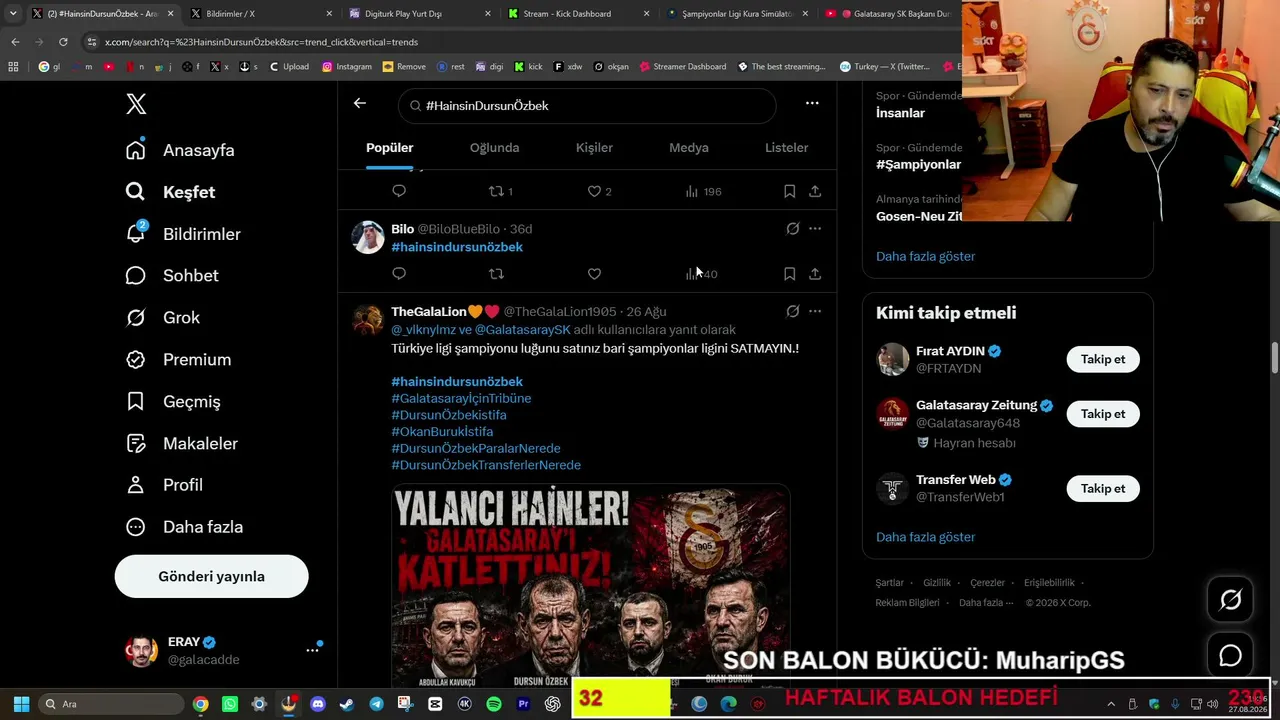This screenshot has height=720, width=1280.
Task: Click the Windows Start button
Action: click(21, 704)
